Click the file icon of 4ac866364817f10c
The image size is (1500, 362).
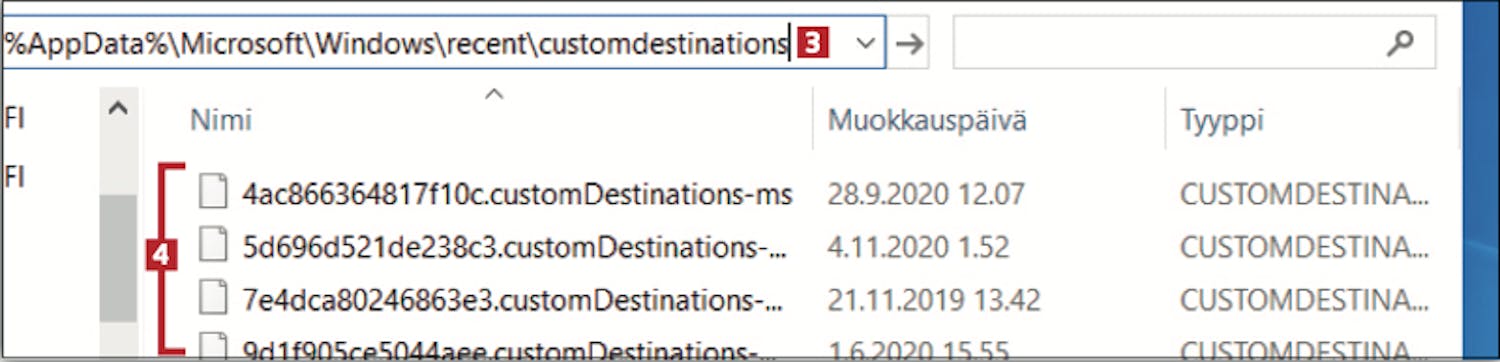(x=212, y=192)
